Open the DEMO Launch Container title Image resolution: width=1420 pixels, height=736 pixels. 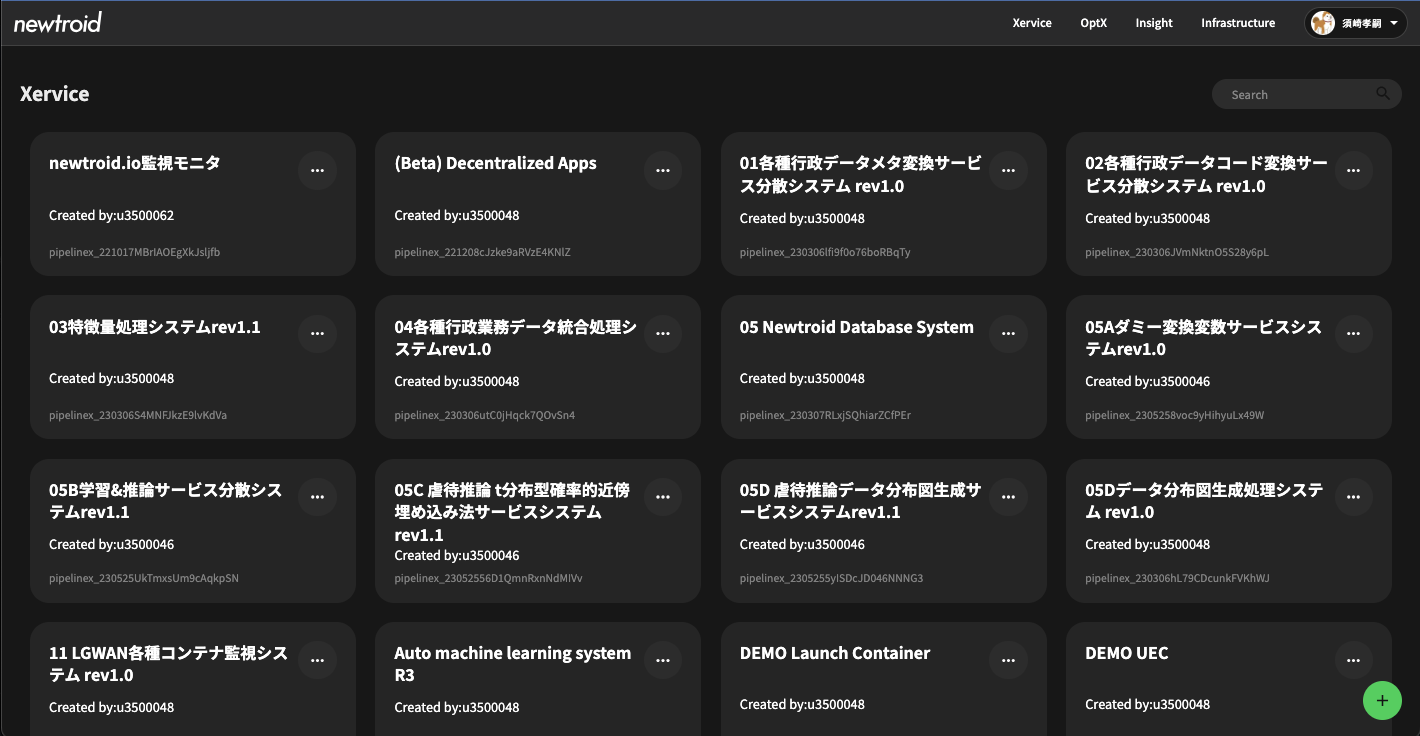click(835, 653)
